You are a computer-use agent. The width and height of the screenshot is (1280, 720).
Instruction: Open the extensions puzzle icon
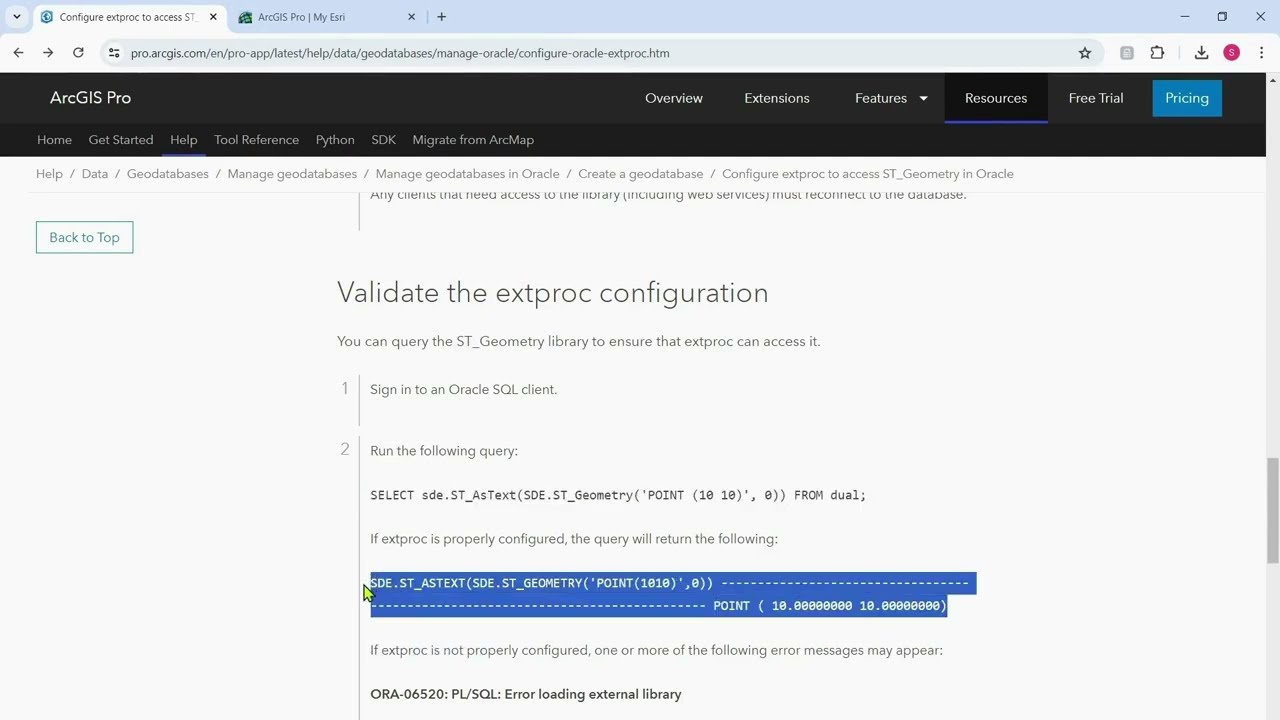1157,53
